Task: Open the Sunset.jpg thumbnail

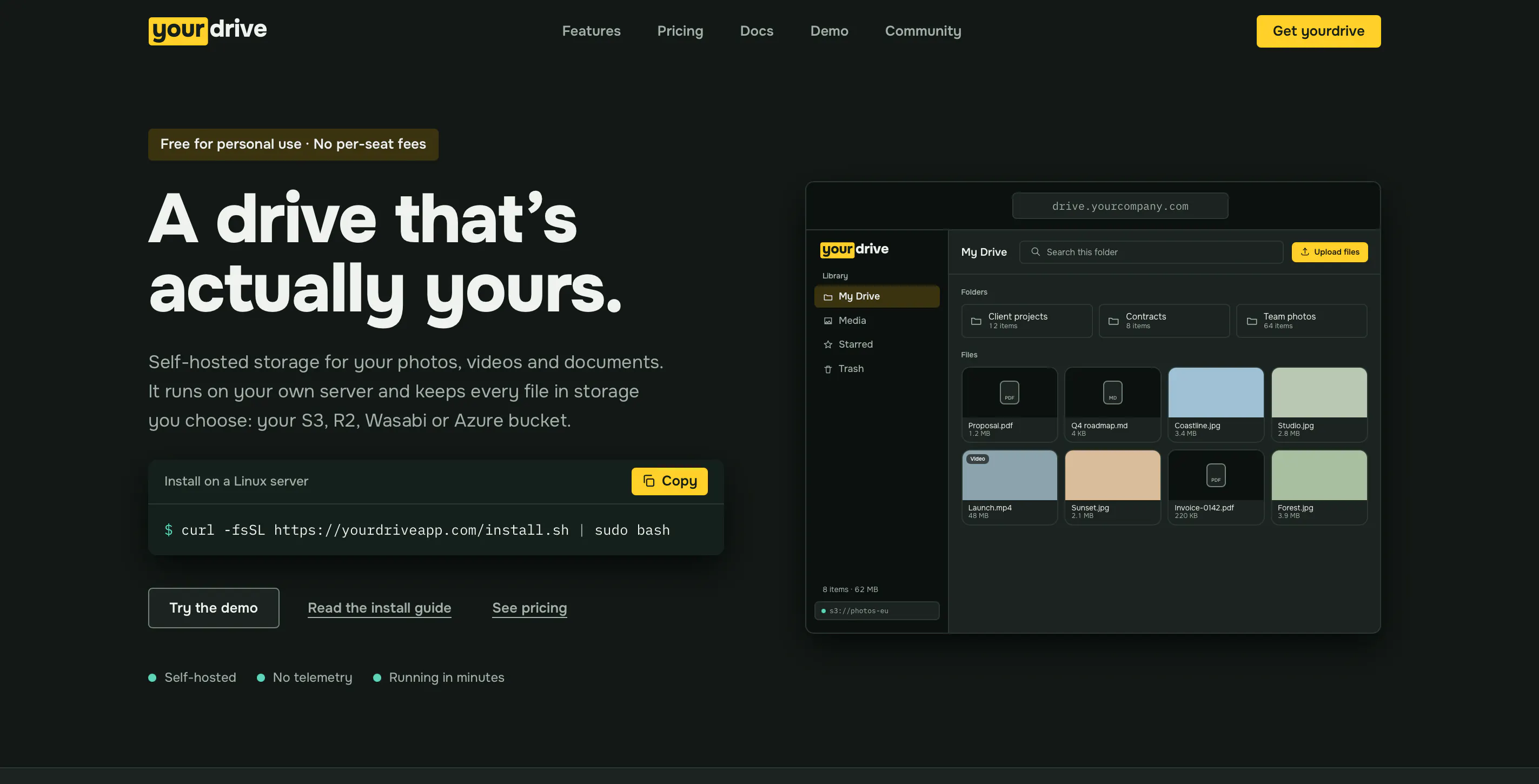Action: [x=1112, y=475]
